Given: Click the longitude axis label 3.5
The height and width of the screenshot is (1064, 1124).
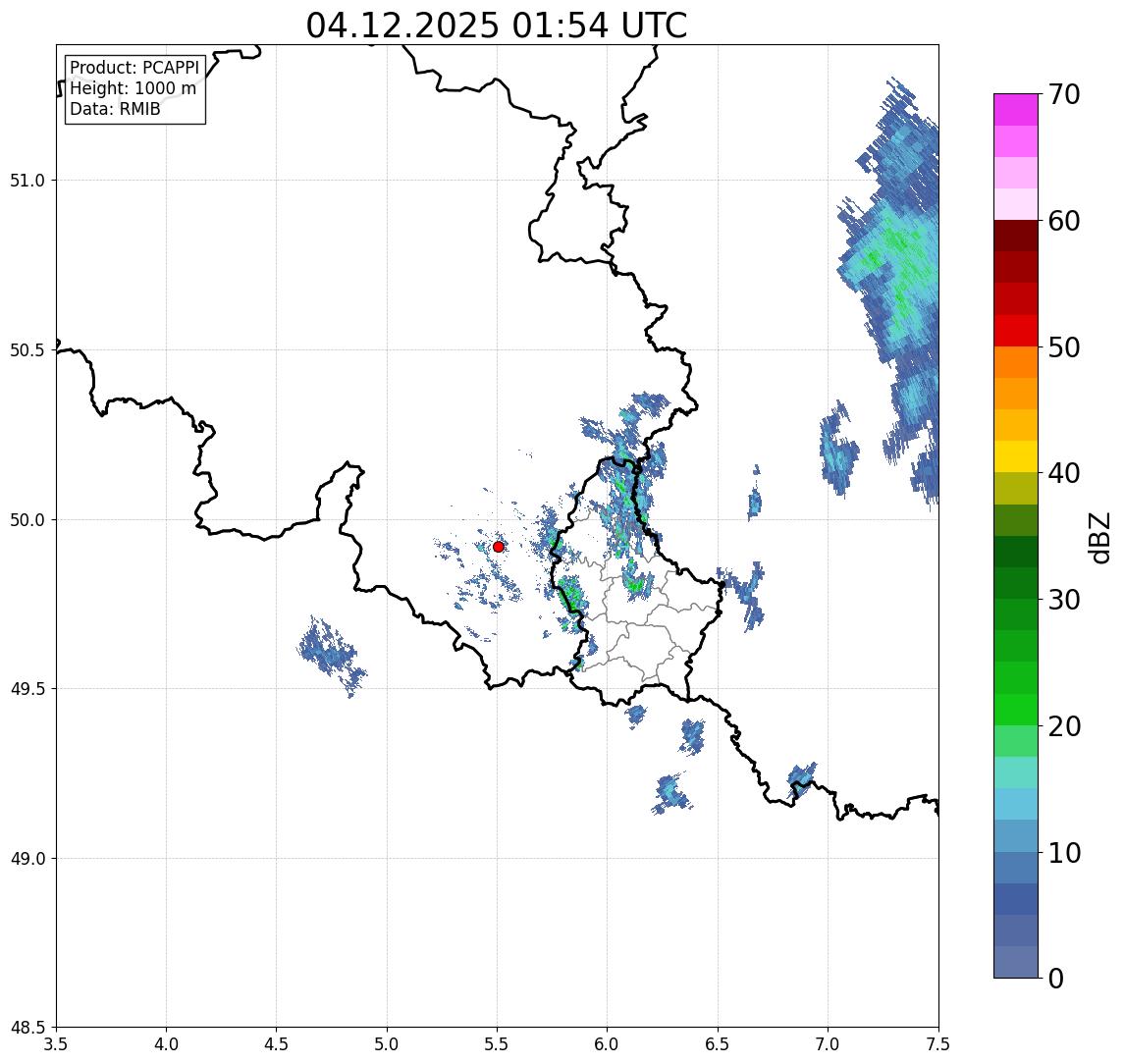Looking at the screenshot, I should point(56,1044).
